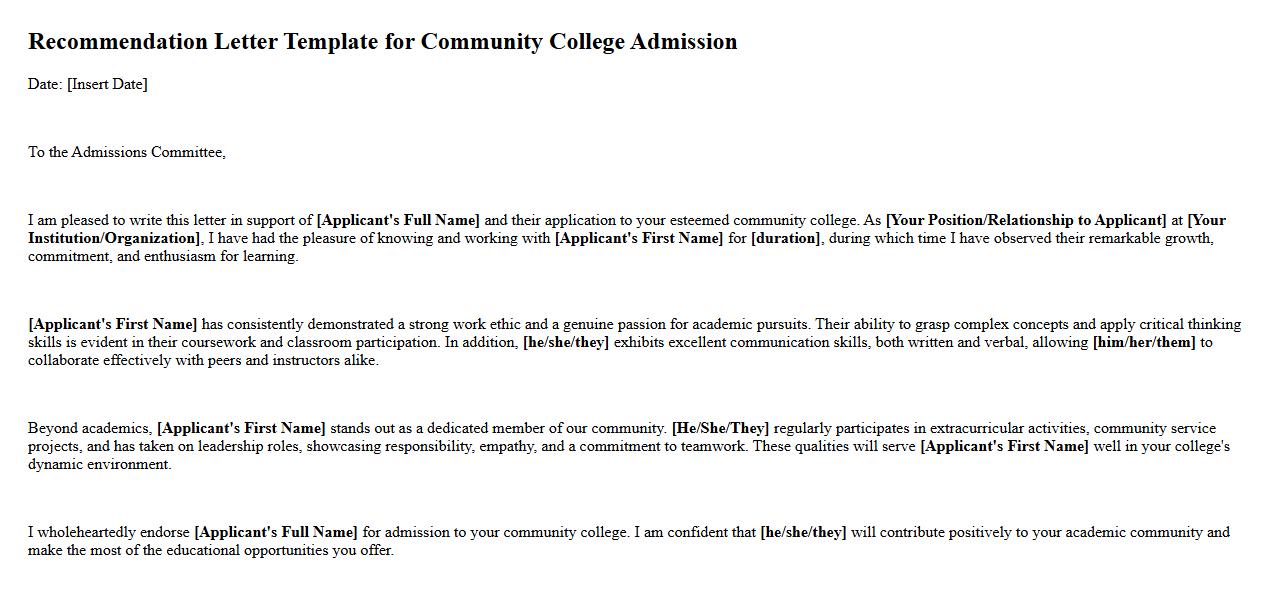Click [Applicant's Full Name] after 'I wholeheartedly endorse'
The width and height of the screenshot is (1278, 601).
tap(275, 532)
